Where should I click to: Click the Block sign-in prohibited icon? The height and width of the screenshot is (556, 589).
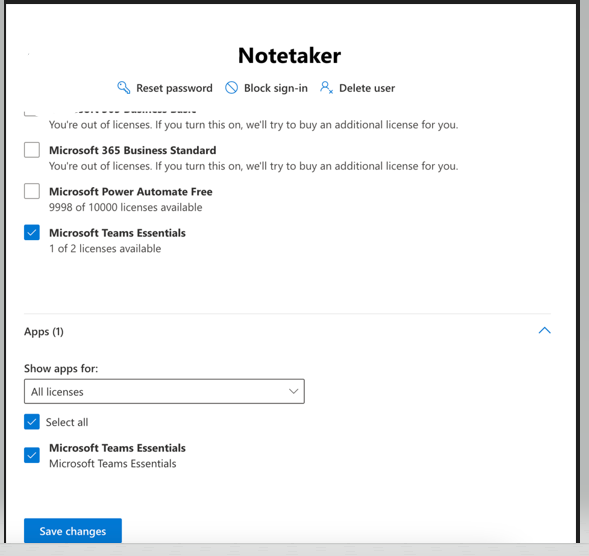[231, 88]
